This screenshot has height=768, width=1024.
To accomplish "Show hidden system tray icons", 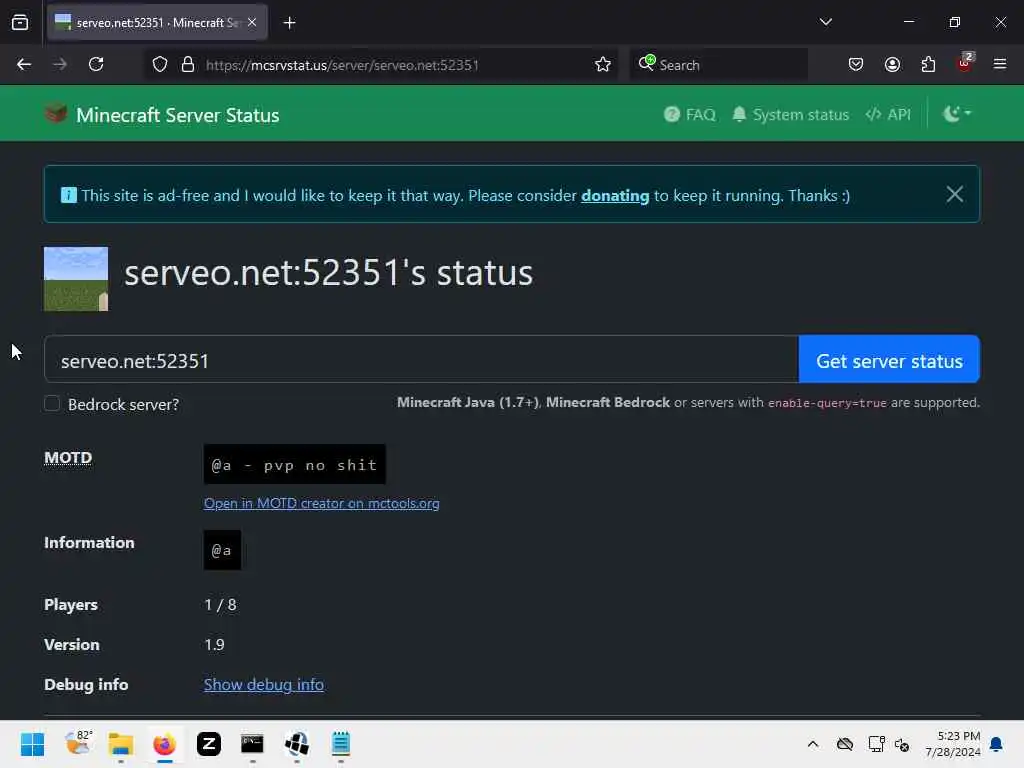I will tap(813, 744).
